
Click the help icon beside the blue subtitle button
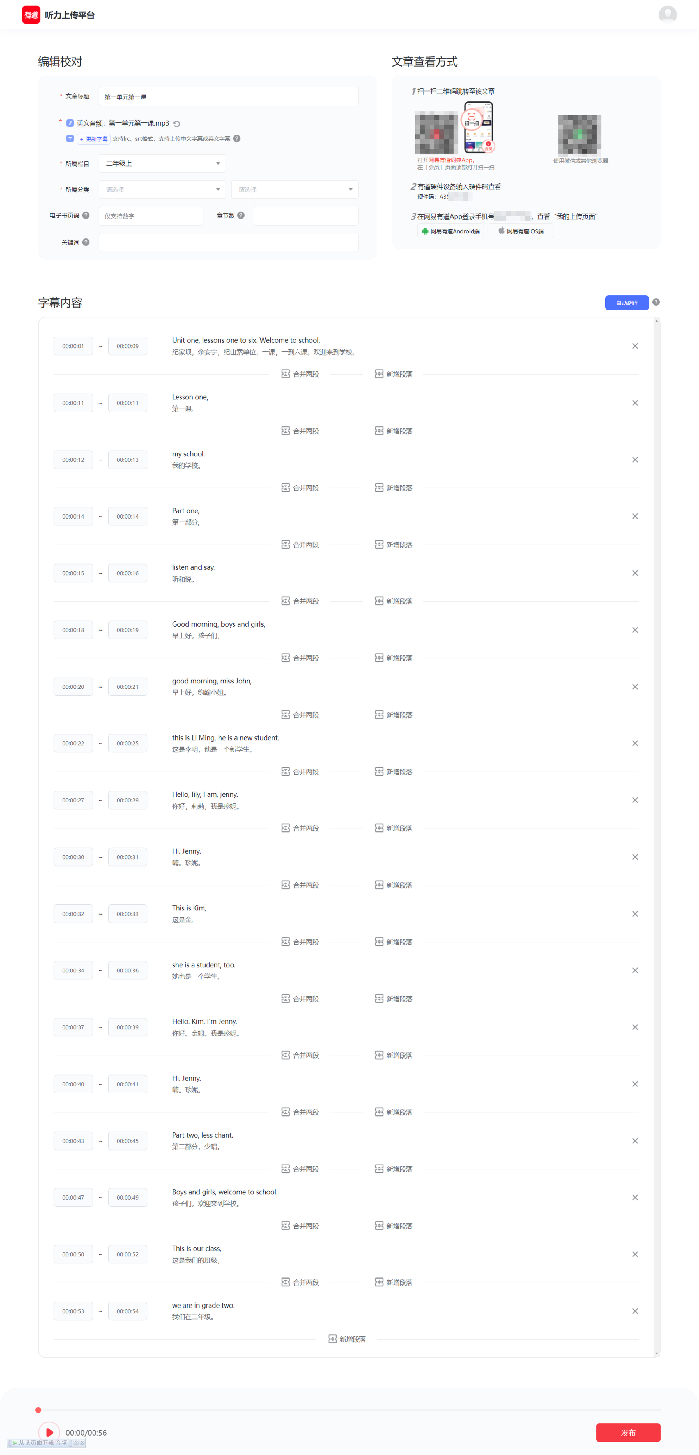656,302
